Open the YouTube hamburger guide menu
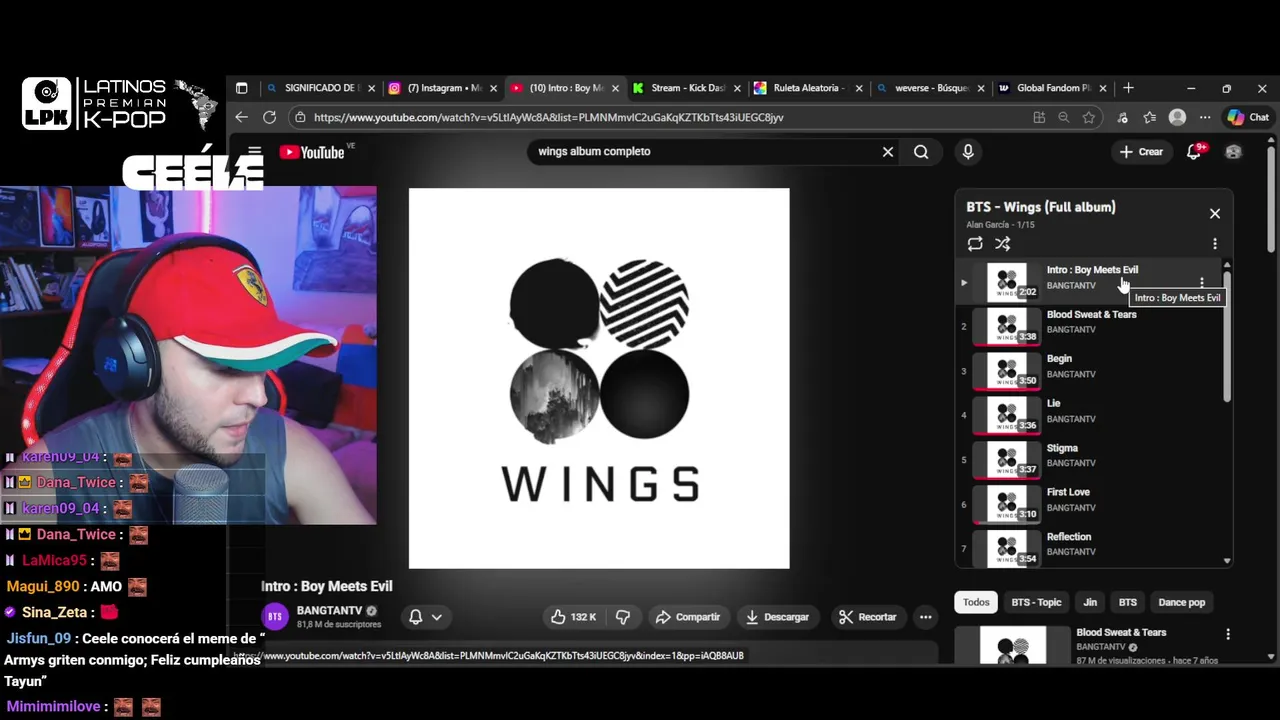 [254, 152]
